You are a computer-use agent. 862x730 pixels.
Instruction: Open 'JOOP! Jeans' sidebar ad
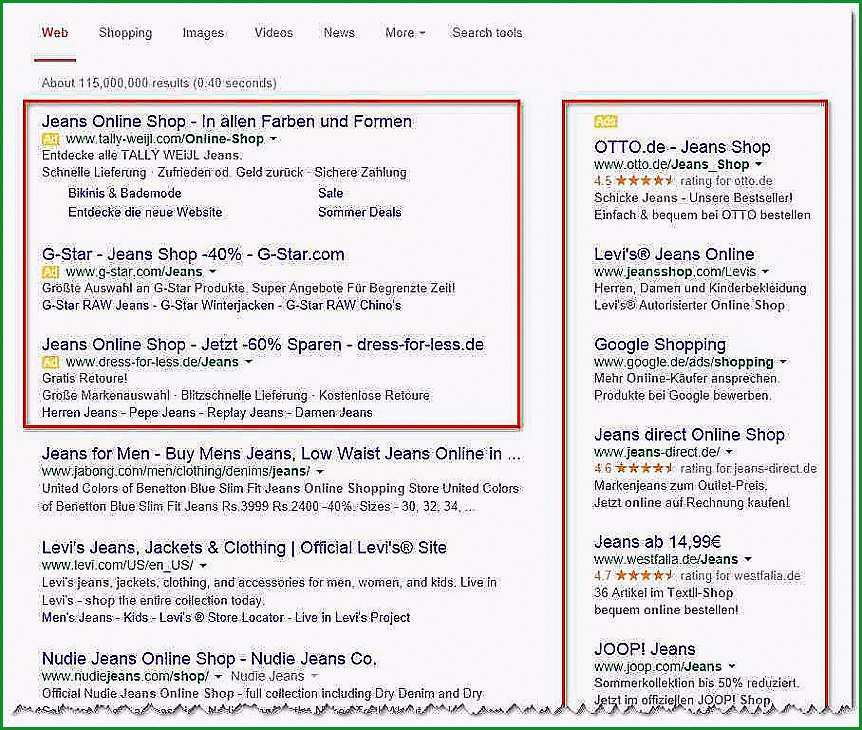644,649
